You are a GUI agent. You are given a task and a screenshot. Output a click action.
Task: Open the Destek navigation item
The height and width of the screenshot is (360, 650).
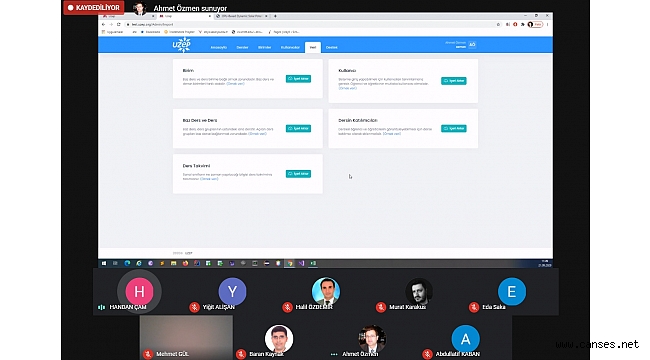click(x=332, y=47)
